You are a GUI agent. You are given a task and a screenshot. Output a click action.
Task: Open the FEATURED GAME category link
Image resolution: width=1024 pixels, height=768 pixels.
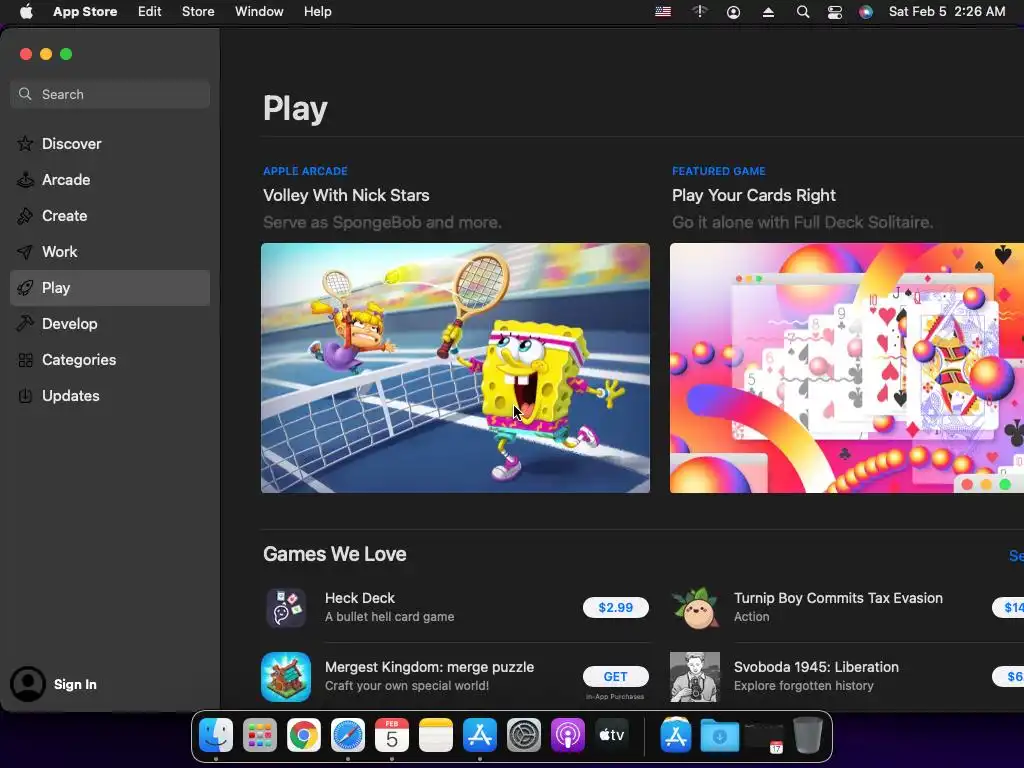718,171
